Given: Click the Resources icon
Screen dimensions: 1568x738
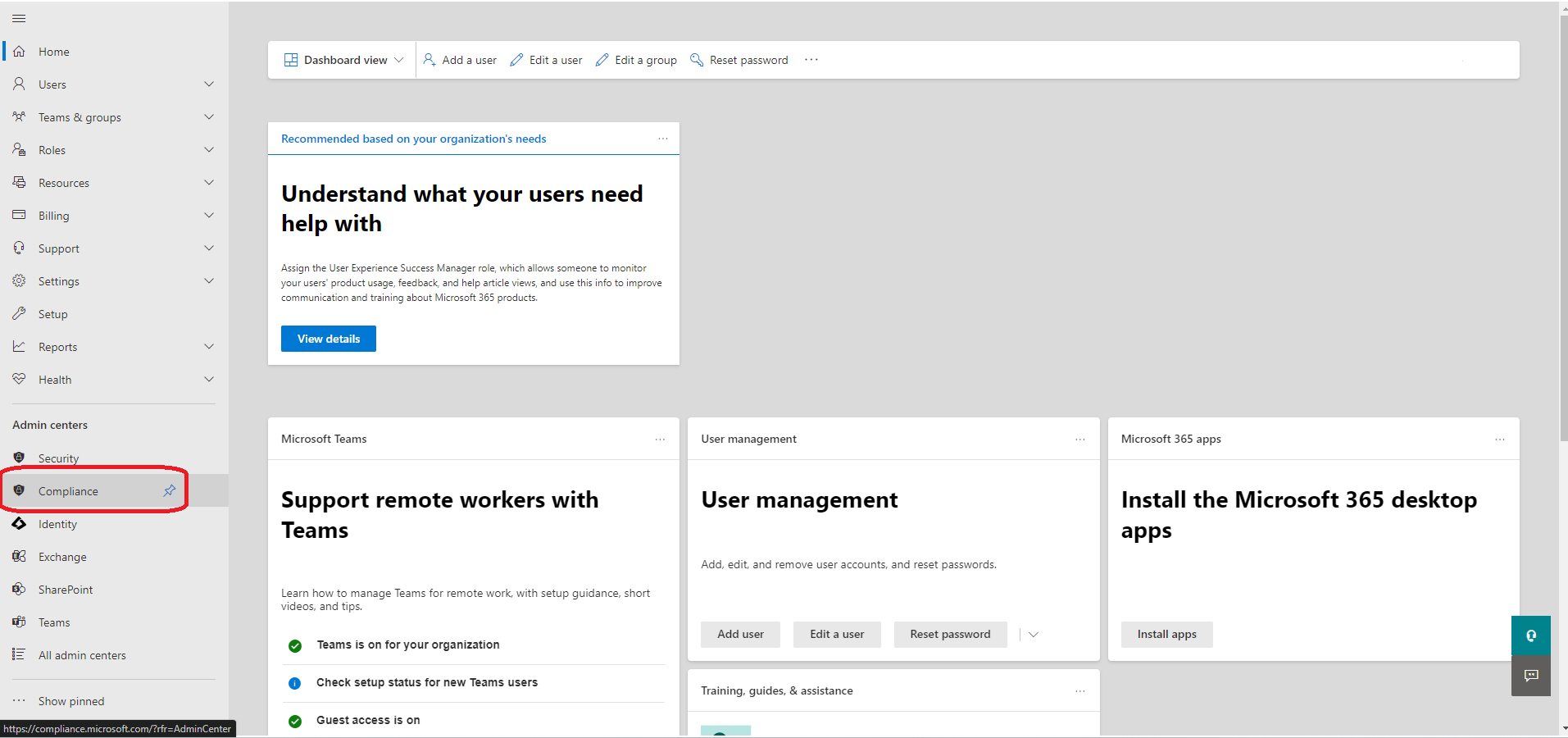Looking at the screenshot, I should [x=19, y=182].
